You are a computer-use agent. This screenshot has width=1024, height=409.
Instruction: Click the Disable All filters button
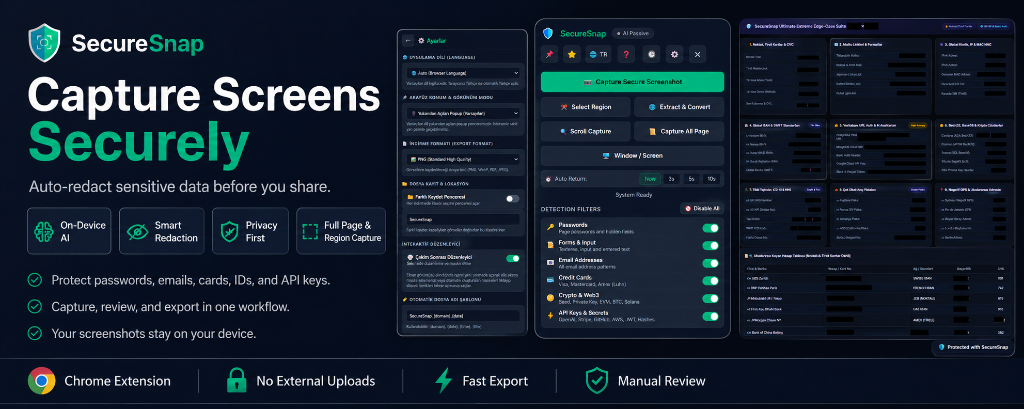pos(702,208)
